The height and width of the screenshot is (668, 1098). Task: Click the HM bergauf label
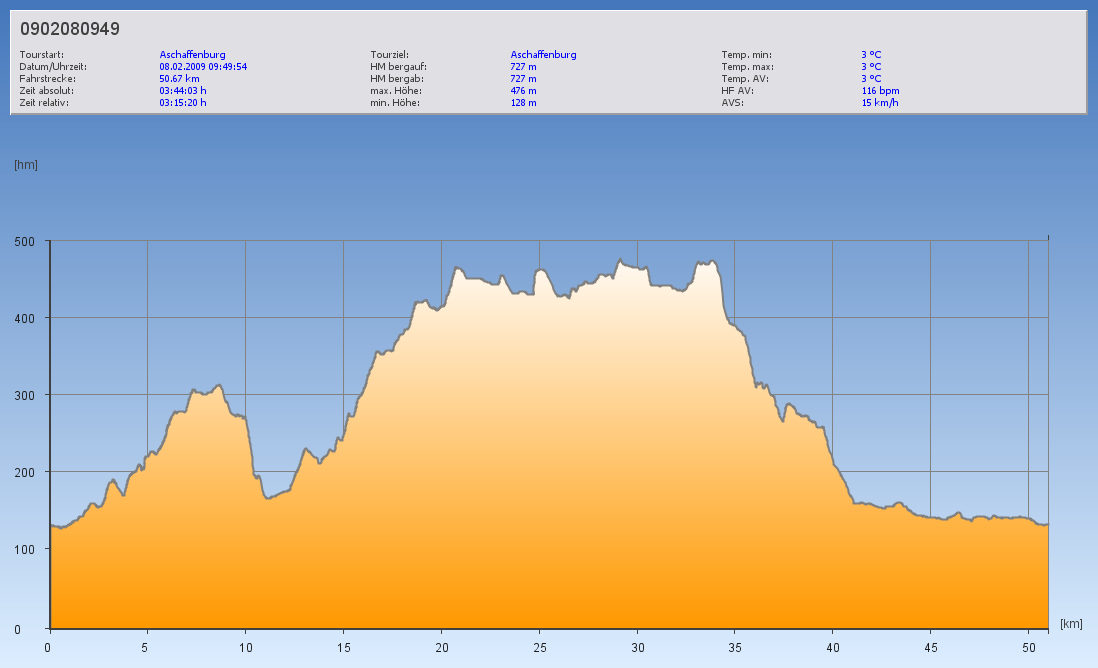pos(398,67)
